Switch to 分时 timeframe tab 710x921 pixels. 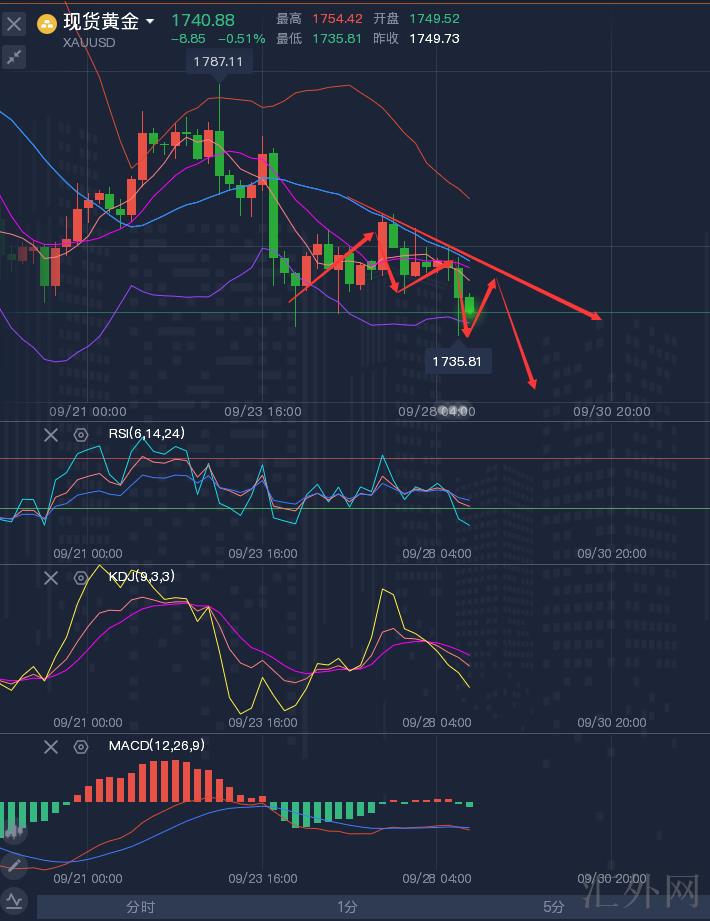point(140,907)
